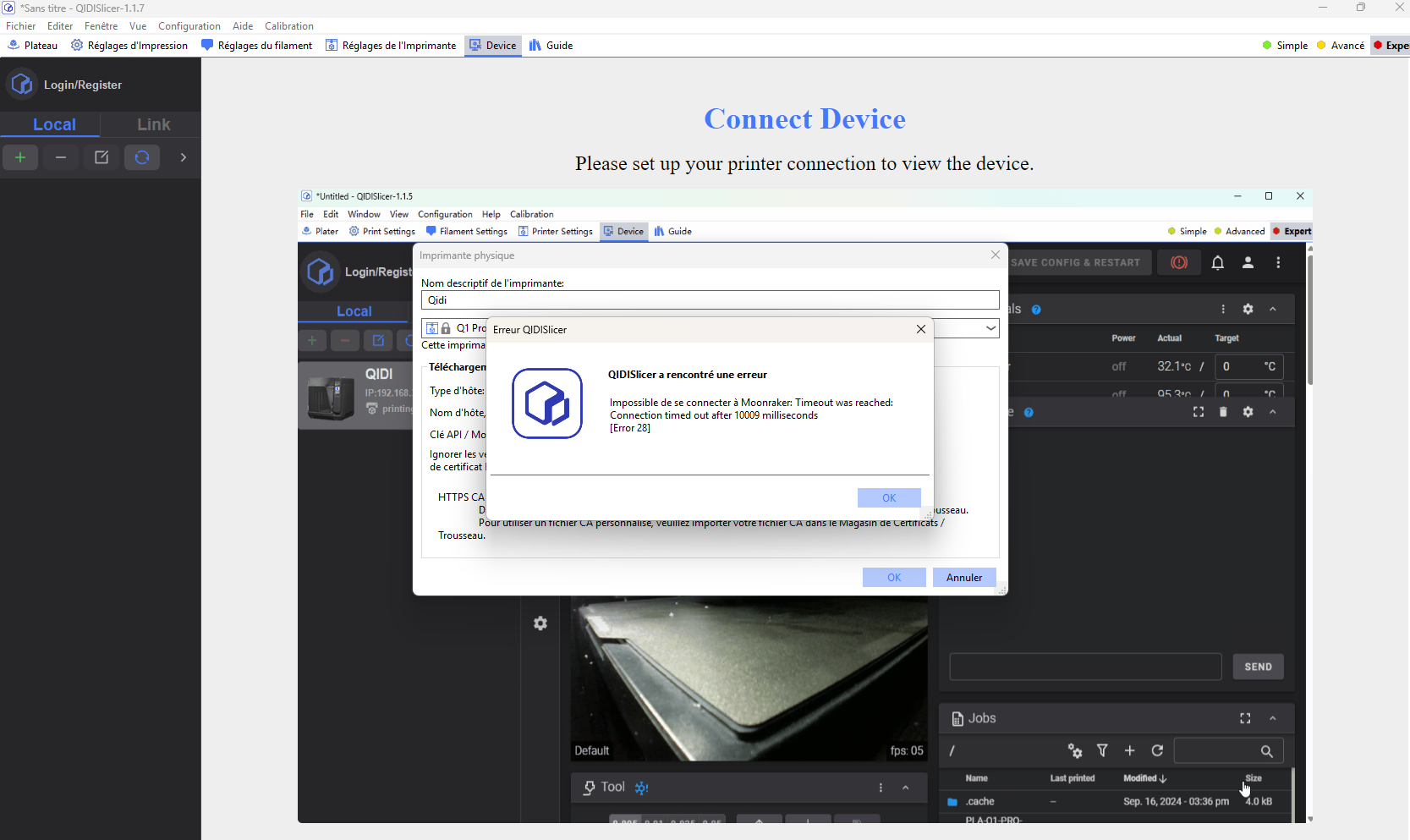Select Expert mode in the main window toolbar
This screenshot has height=840, width=1410.
point(1391,46)
